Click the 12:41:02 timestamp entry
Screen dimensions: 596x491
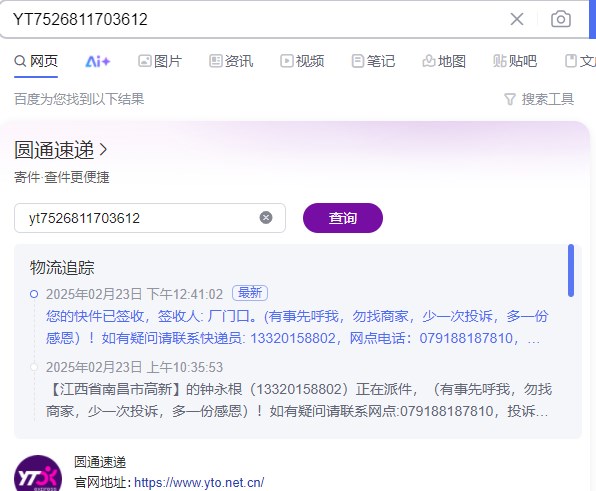135,294
